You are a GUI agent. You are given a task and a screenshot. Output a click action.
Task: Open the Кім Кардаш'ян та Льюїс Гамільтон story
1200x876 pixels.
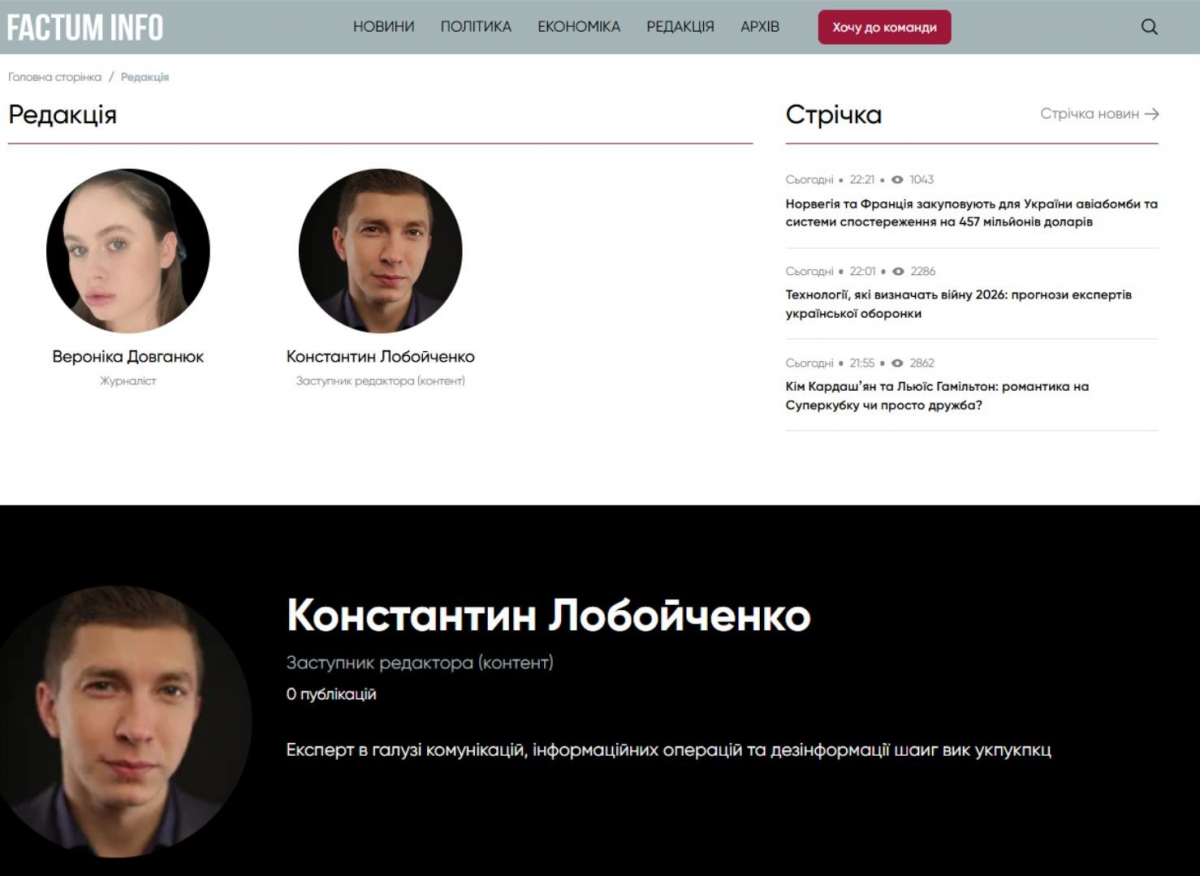click(937, 396)
